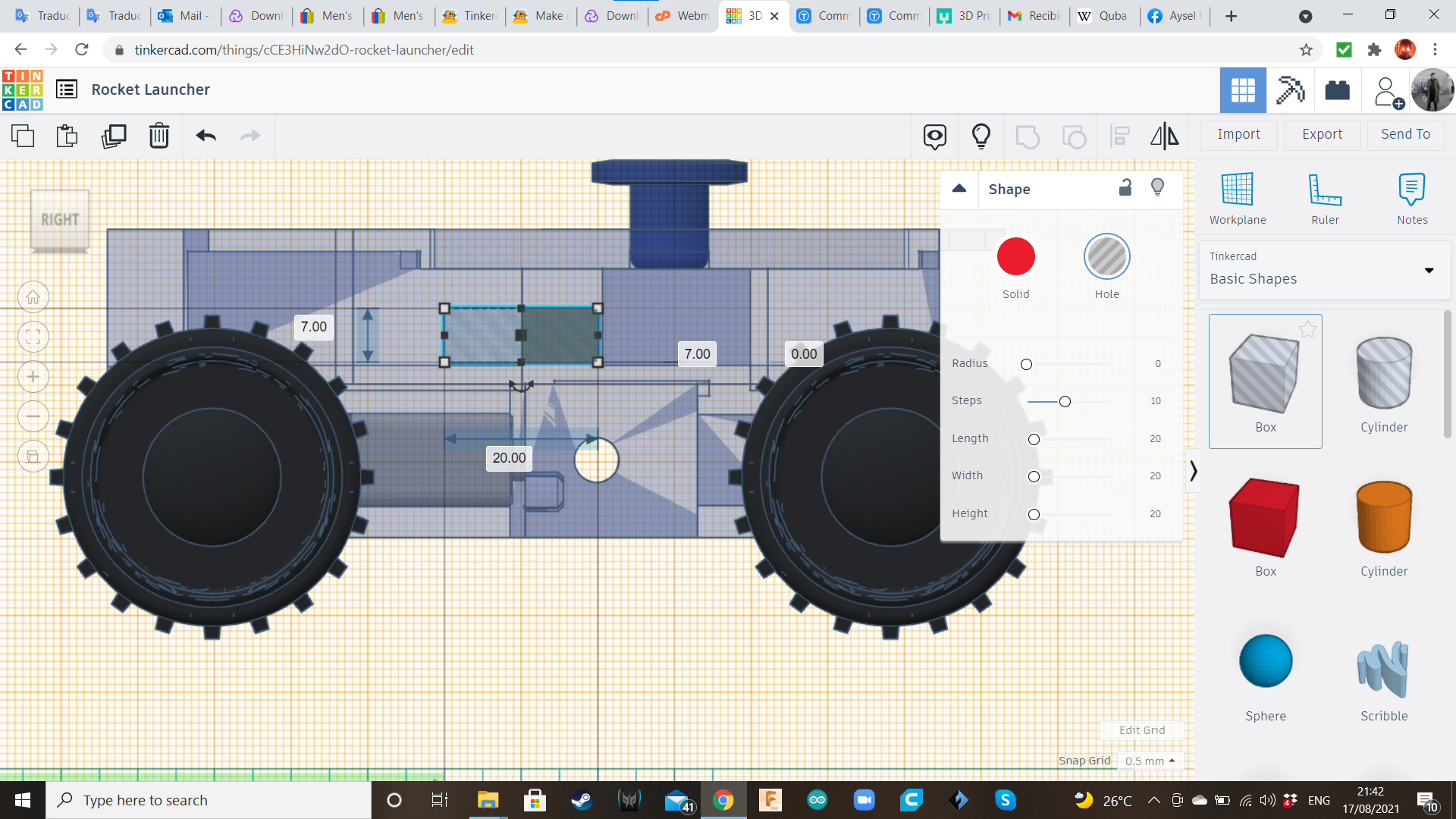Click the Export button
The image size is (1456, 819).
pyautogui.click(x=1322, y=134)
